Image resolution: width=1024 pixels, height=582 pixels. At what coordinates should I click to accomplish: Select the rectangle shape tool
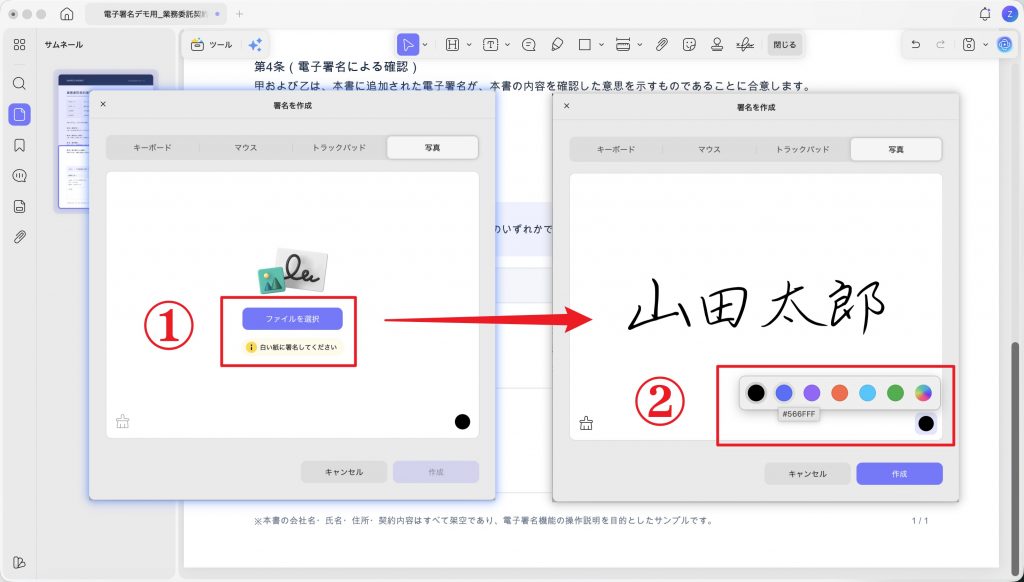click(x=584, y=44)
